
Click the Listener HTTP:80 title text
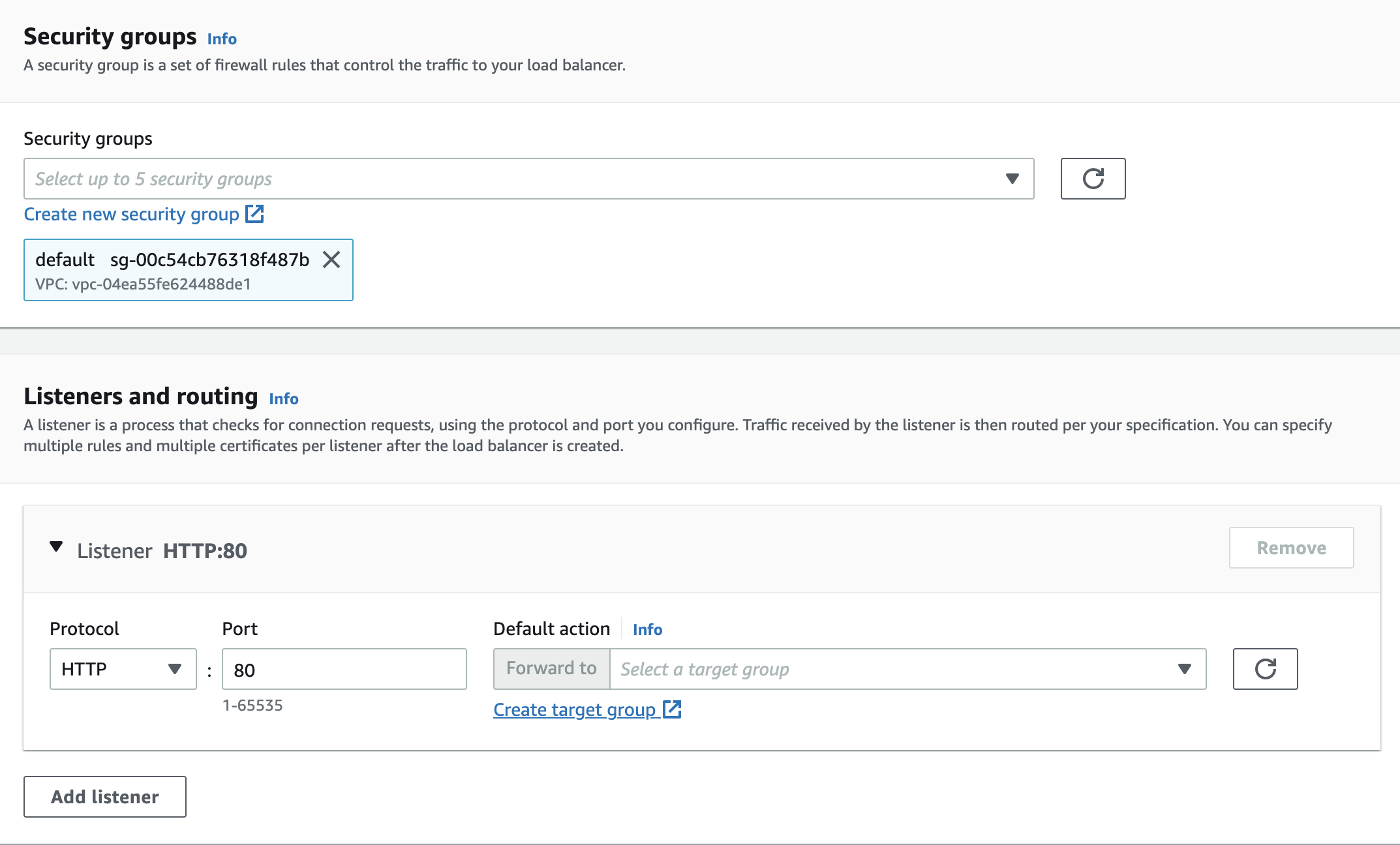point(162,550)
